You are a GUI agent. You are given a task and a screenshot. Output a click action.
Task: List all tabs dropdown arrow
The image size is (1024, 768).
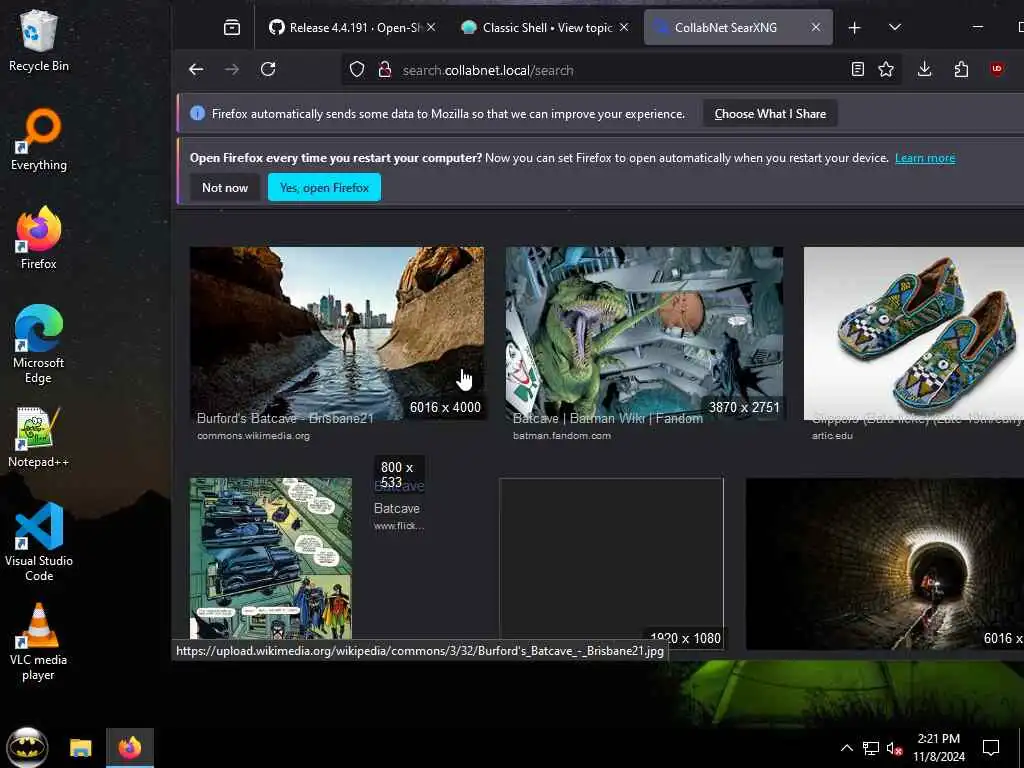(x=895, y=27)
